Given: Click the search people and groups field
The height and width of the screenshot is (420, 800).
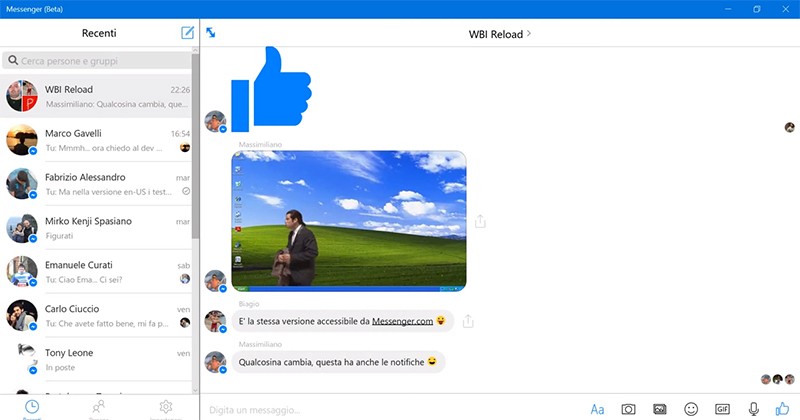Looking at the screenshot, I should (x=100, y=61).
